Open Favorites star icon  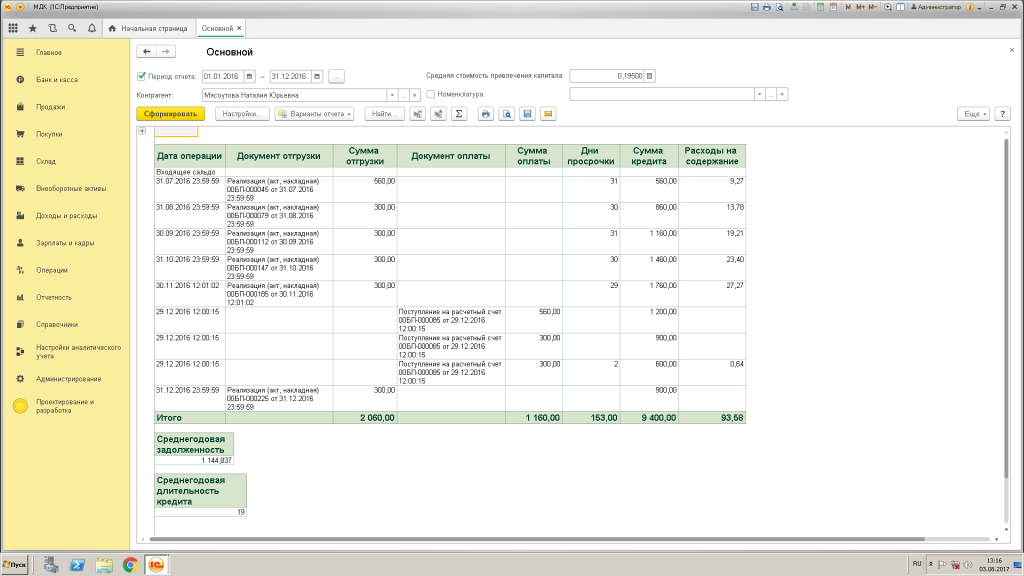point(33,28)
